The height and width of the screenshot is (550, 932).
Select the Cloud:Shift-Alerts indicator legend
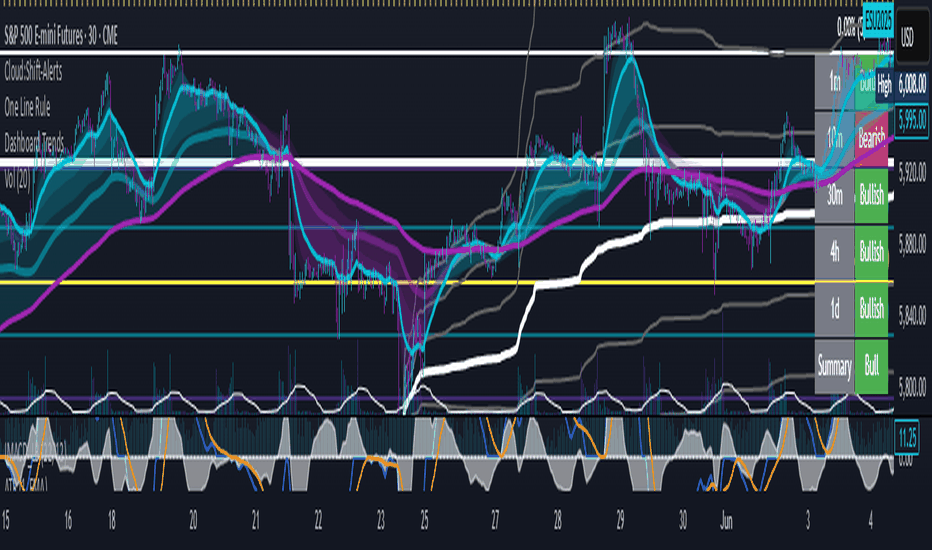33,73
